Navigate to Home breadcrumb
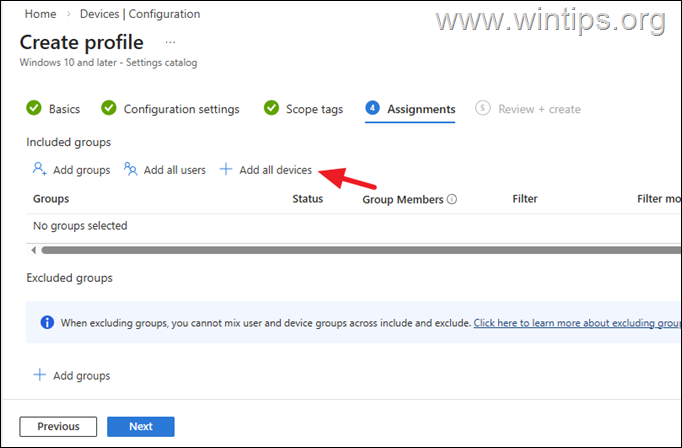This screenshot has width=682, height=448. click(x=40, y=14)
